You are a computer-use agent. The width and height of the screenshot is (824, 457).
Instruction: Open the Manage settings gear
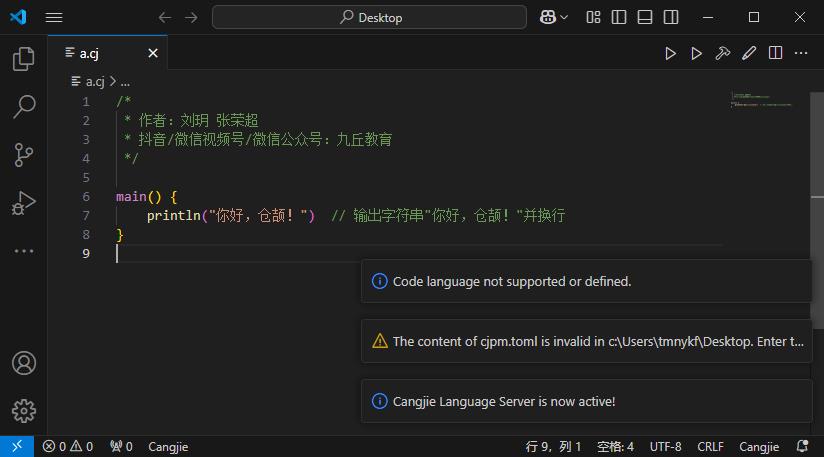coord(24,411)
